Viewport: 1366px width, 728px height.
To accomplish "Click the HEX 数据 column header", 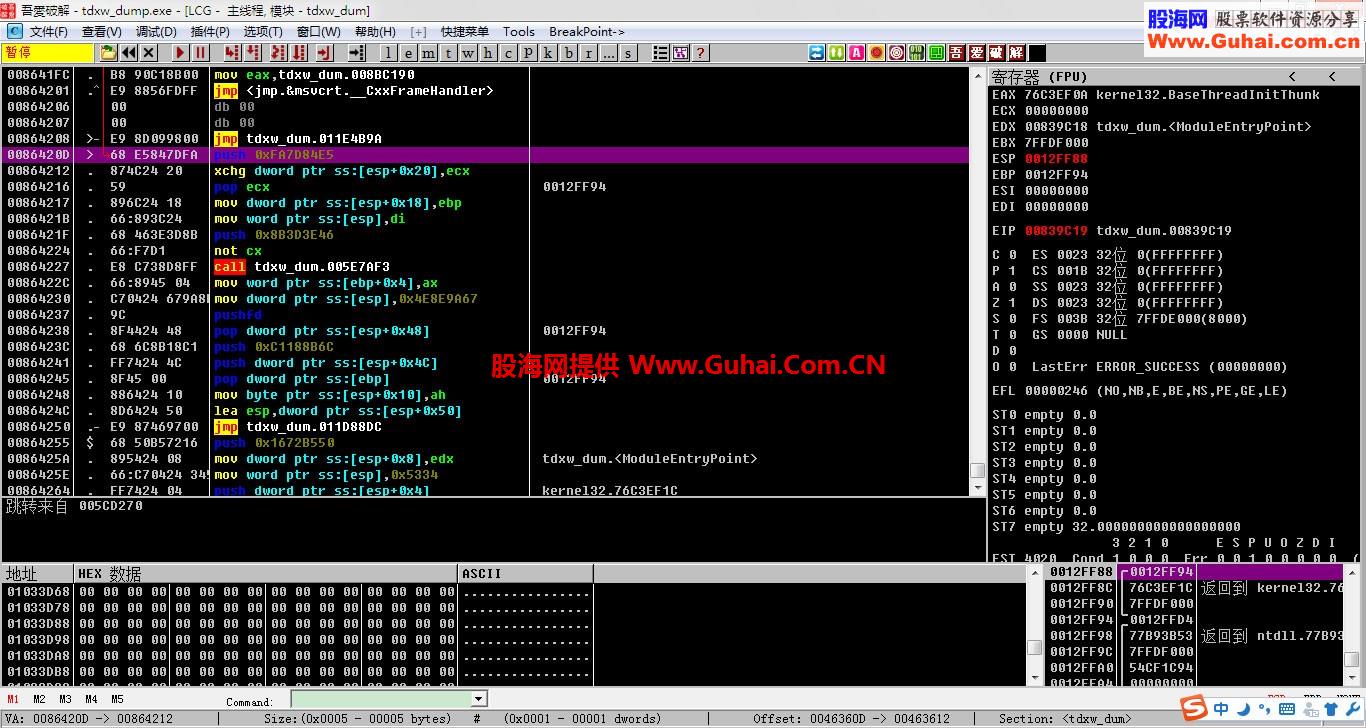I will tap(266, 573).
